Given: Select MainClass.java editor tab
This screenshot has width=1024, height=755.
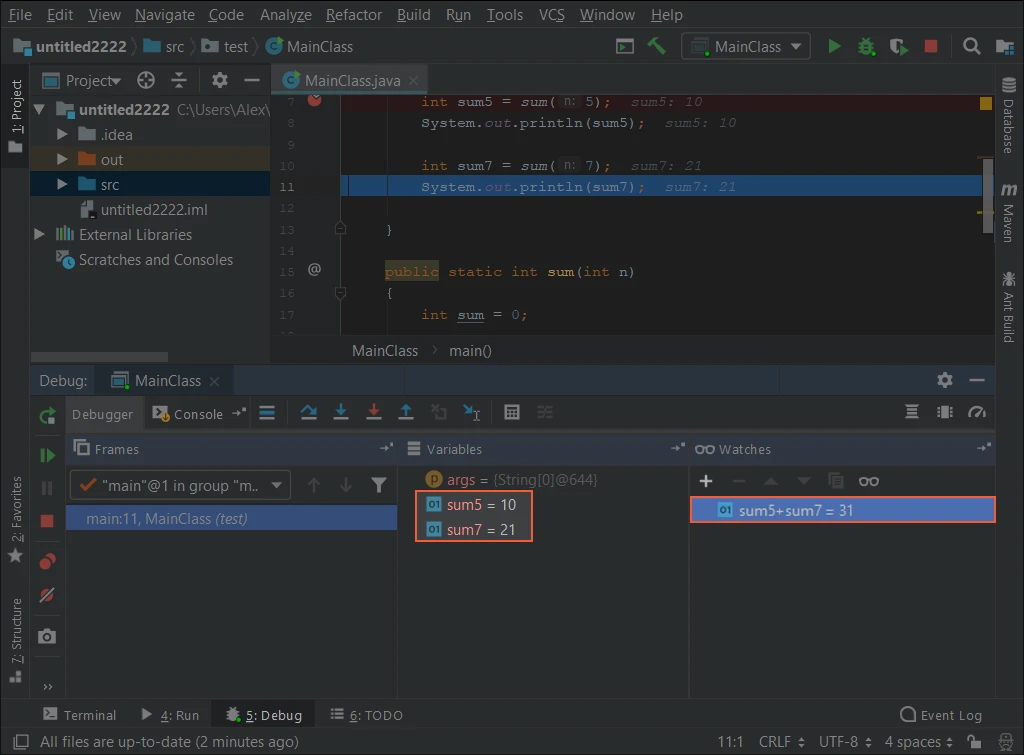Looking at the screenshot, I should [x=352, y=80].
